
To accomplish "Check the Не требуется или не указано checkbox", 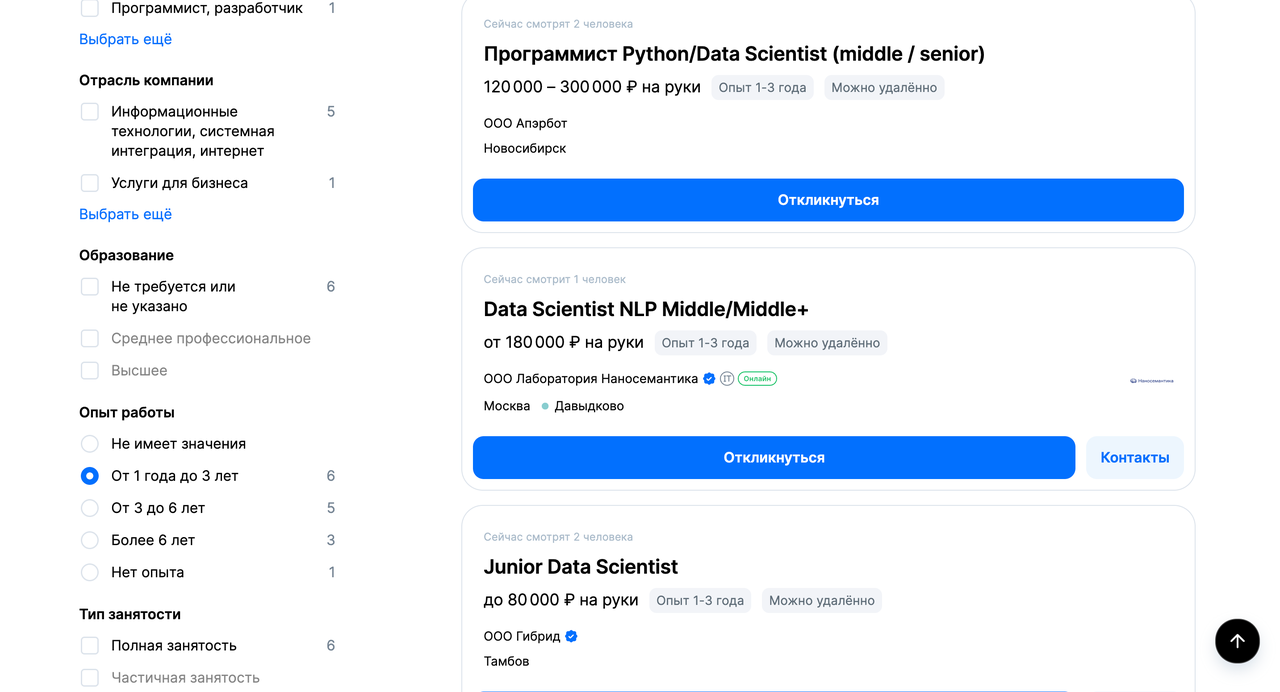I will (x=90, y=287).
